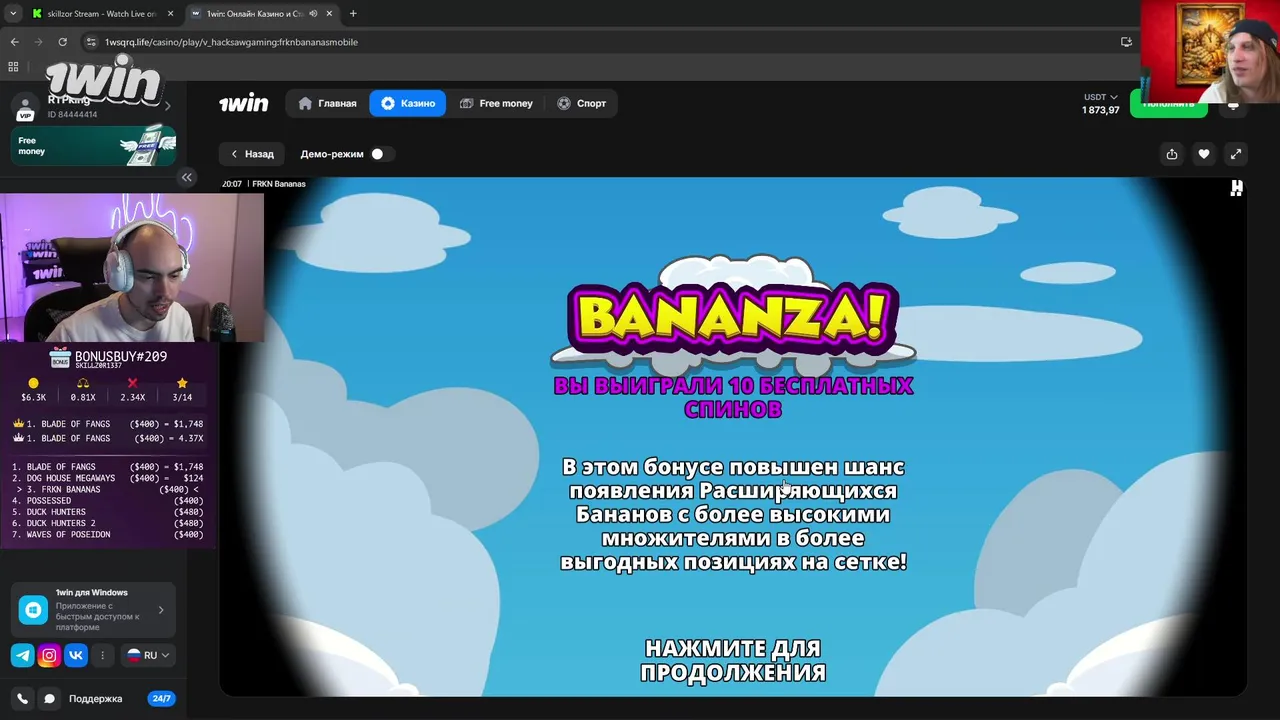The width and height of the screenshot is (1280, 720).
Task: Open the RU language dropdown
Action: pos(148,656)
